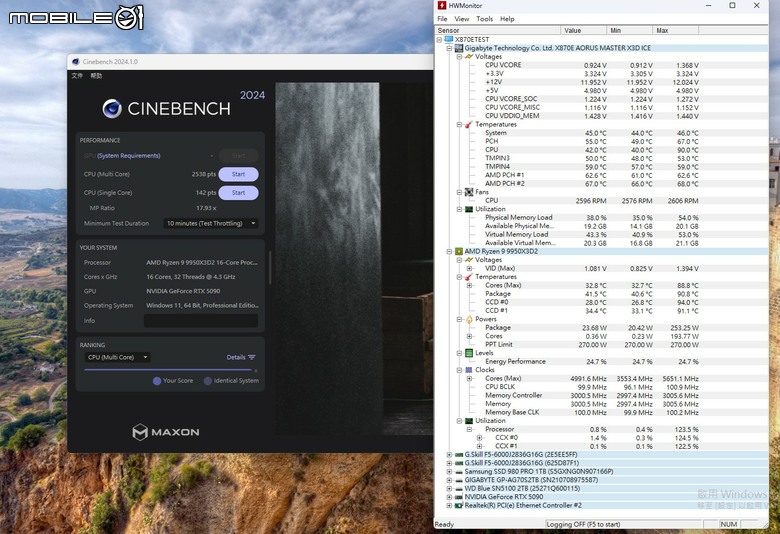The width and height of the screenshot is (780, 534).
Task: Collapse the Clocks section
Action: point(460,370)
